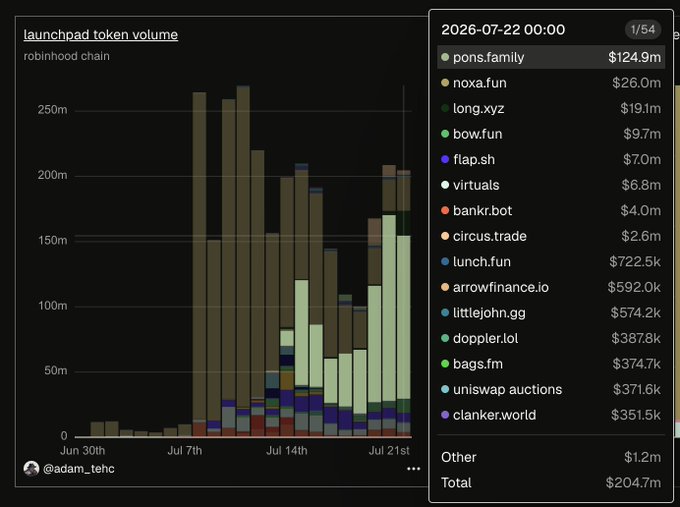Select the lunch.fun legend entry
Viewport: 680px width, 507px height.
551,262
